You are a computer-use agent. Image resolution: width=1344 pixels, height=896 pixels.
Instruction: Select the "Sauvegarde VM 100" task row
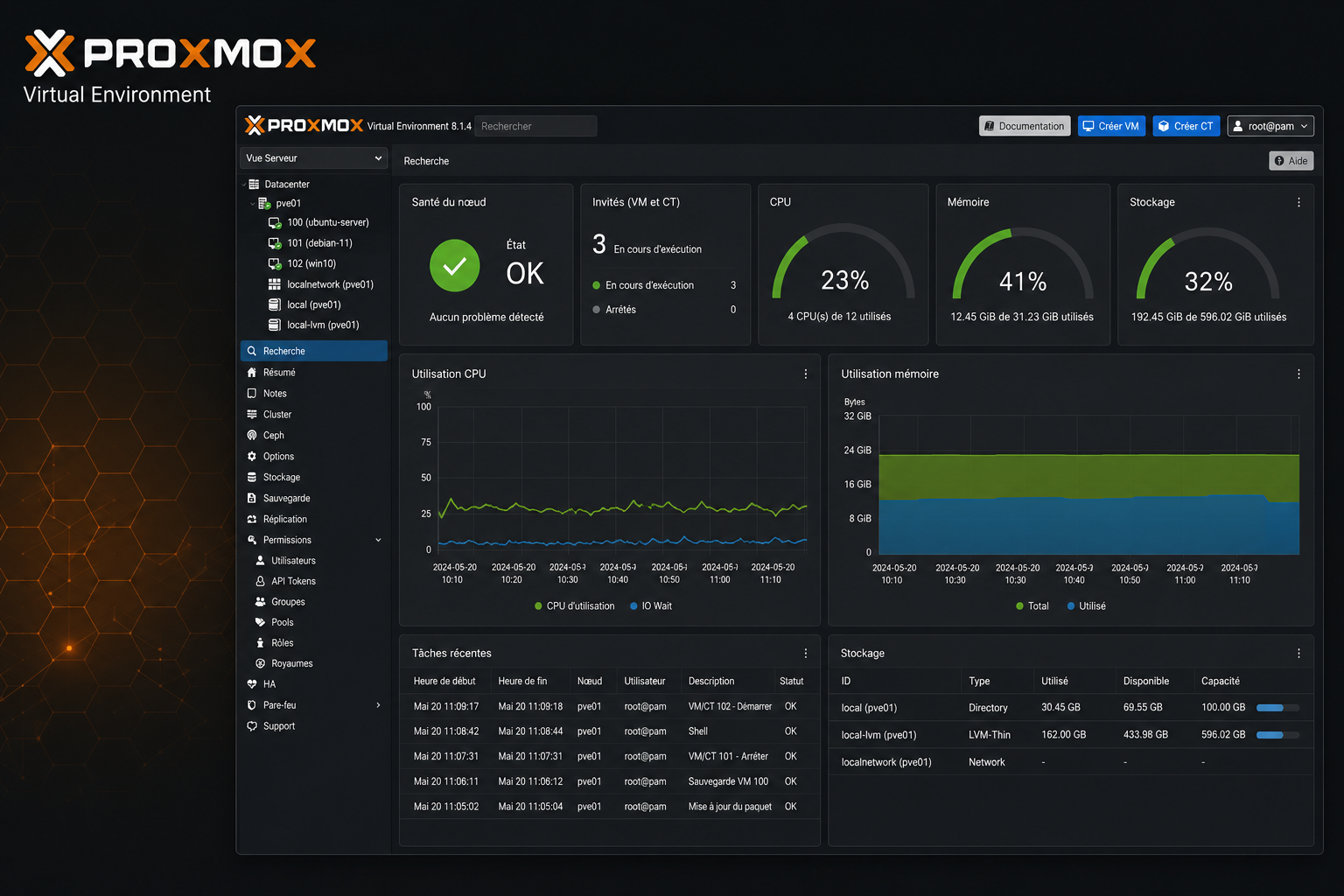609,781
